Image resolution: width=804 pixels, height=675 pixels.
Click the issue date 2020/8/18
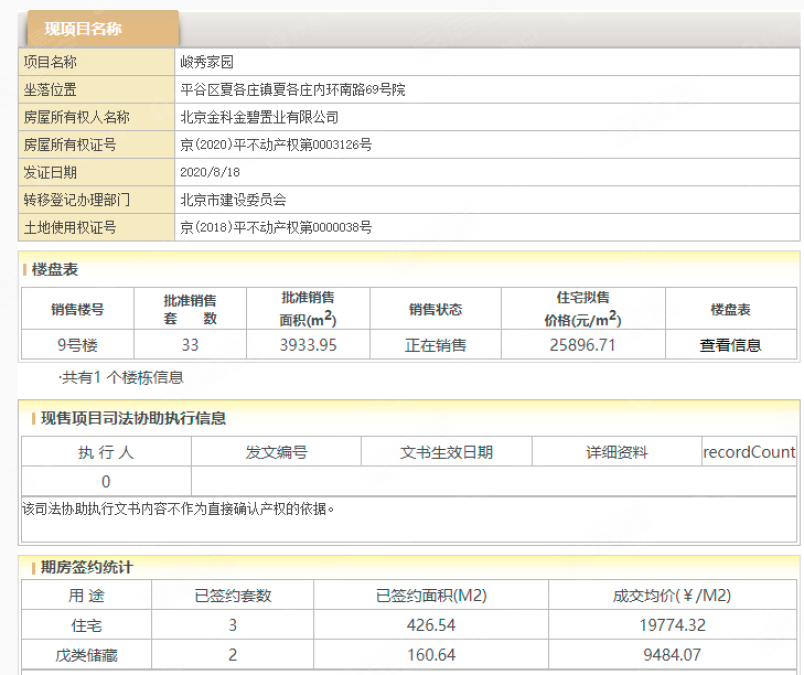coord(209,172)
